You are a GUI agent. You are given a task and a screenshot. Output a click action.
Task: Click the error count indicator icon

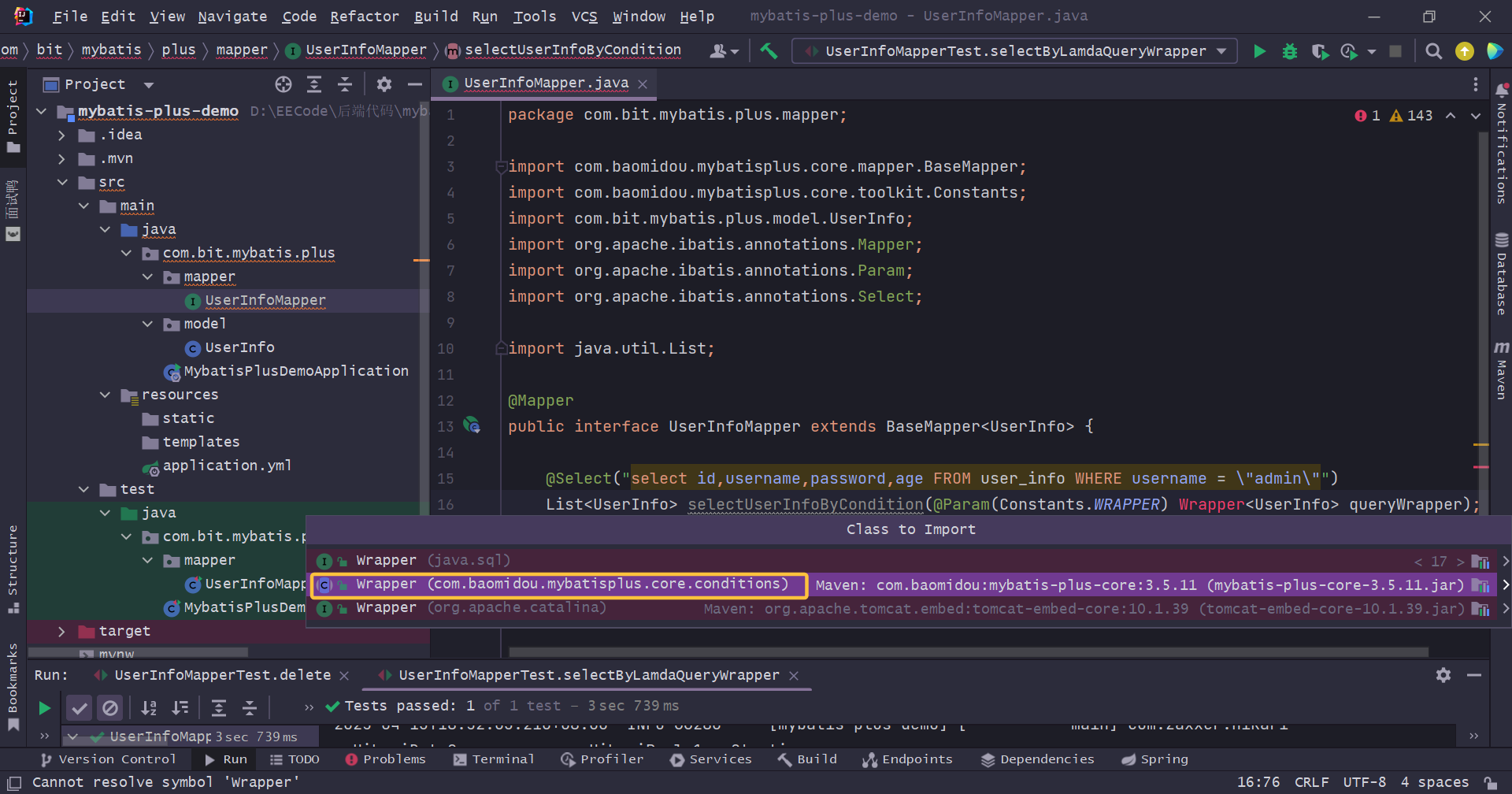click(1361, 116)
